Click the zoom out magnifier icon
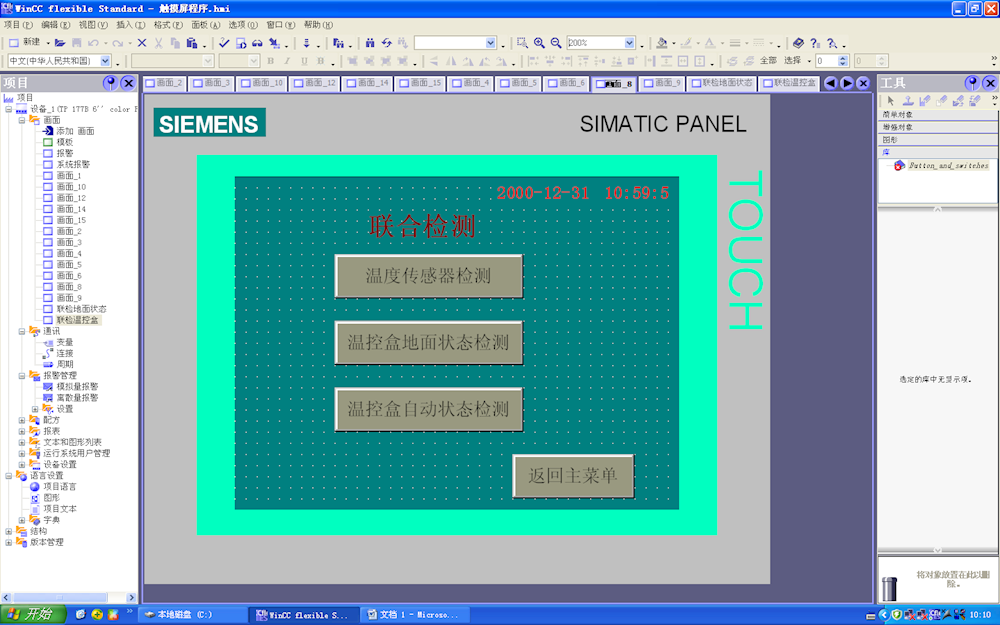Viewport: 1000px width, 625px height. click(x=556, y=43)
